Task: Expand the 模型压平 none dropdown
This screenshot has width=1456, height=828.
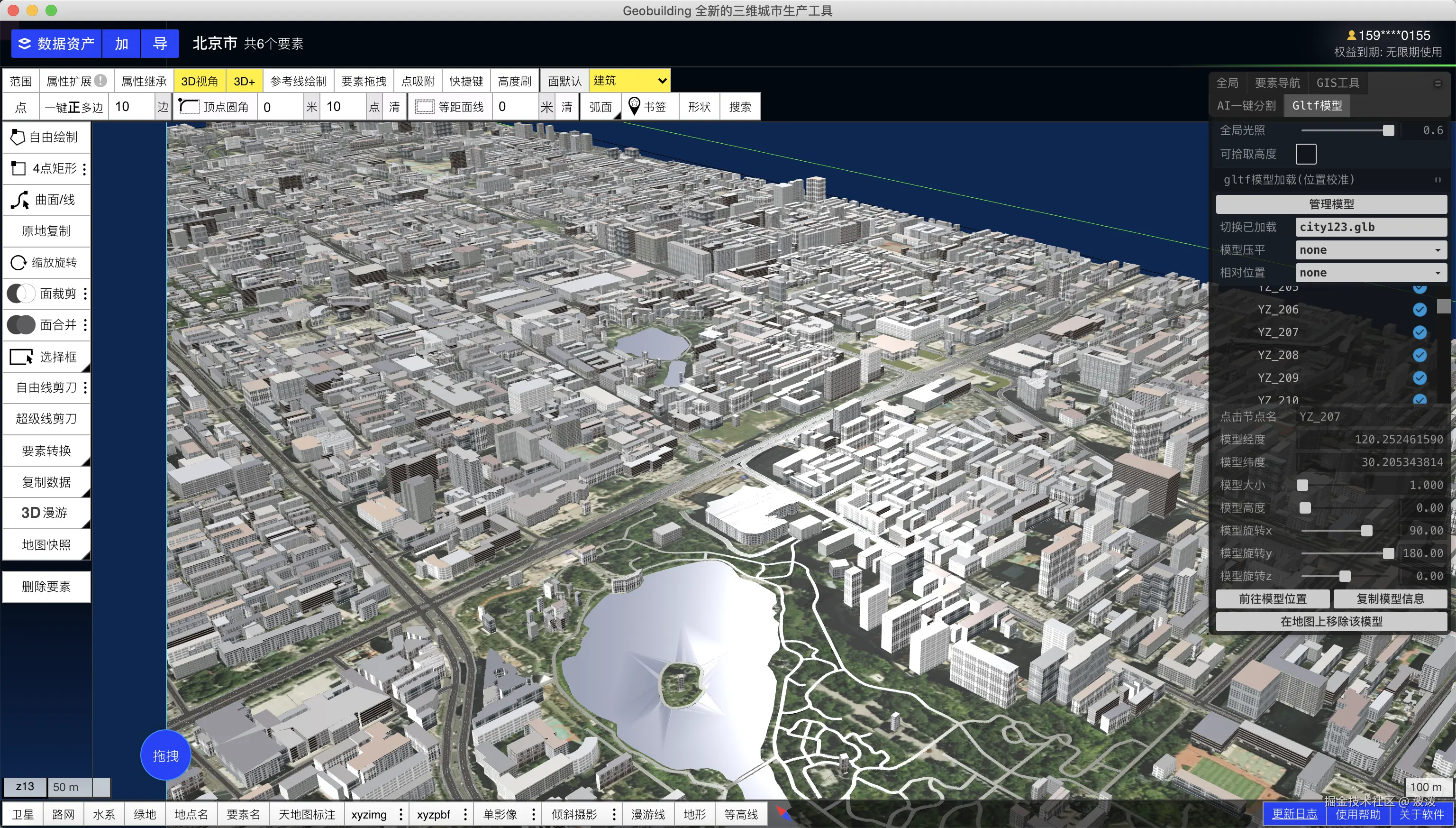Action: tap(1370, 249)
